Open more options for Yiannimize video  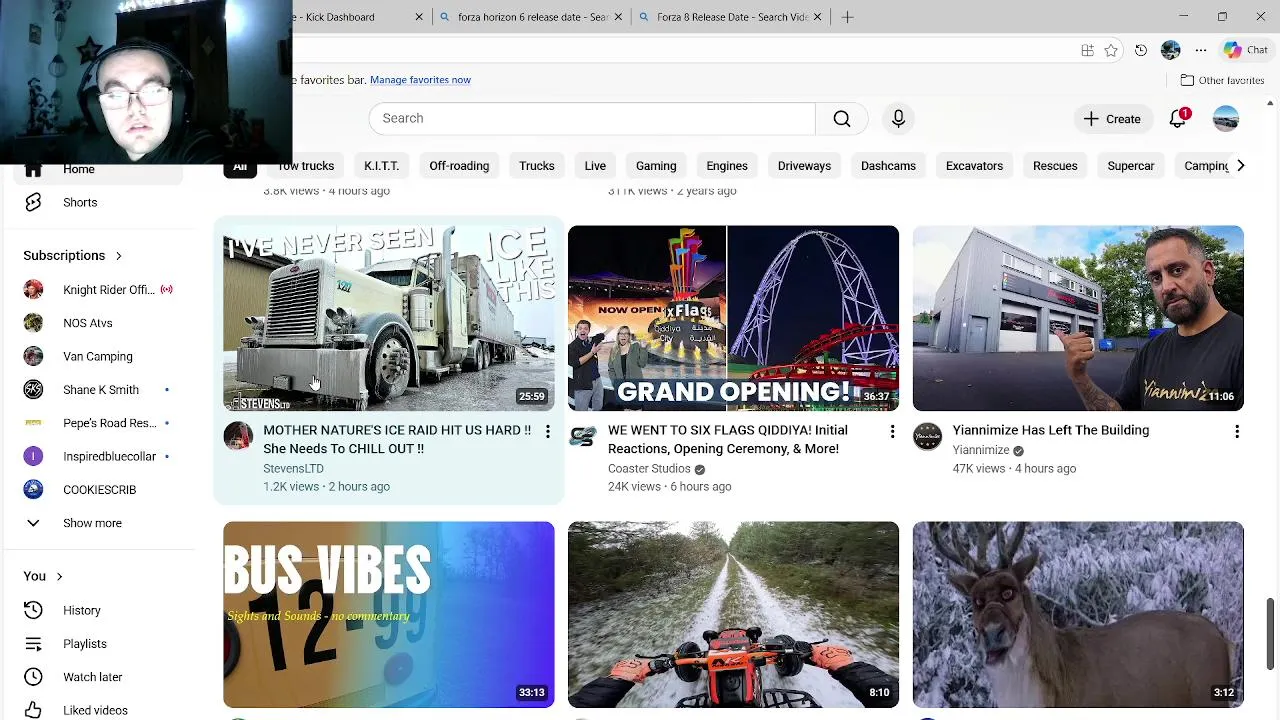pos(1237,431)
